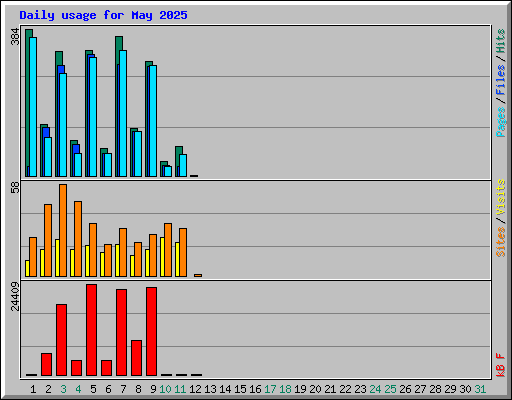Click day 1 on the x-axis
The width and height of the screenshot is (512, 400).
pos(33,389)
